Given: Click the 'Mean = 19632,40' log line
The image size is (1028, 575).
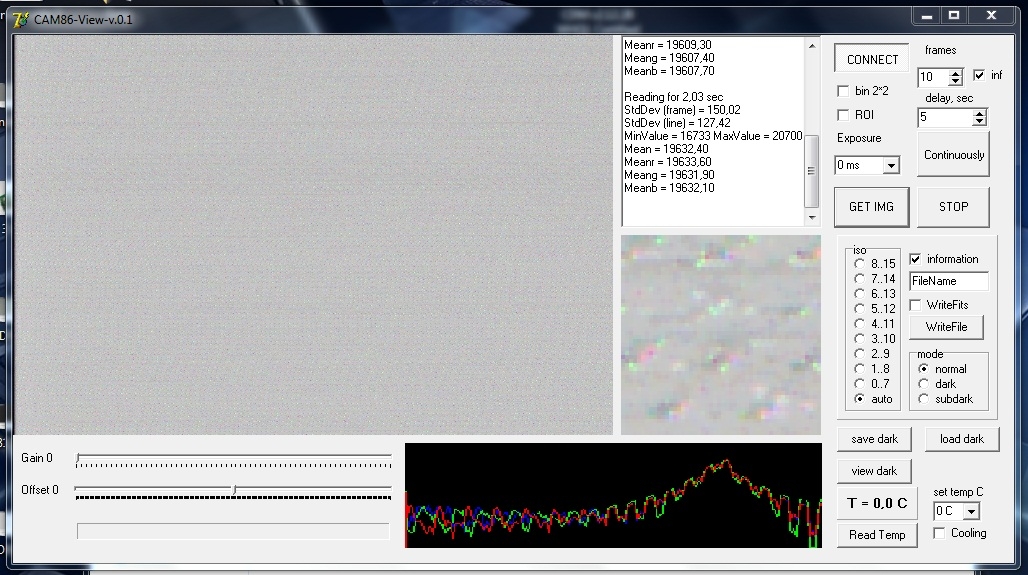Looking at the screenshot, I should [666, 149].
